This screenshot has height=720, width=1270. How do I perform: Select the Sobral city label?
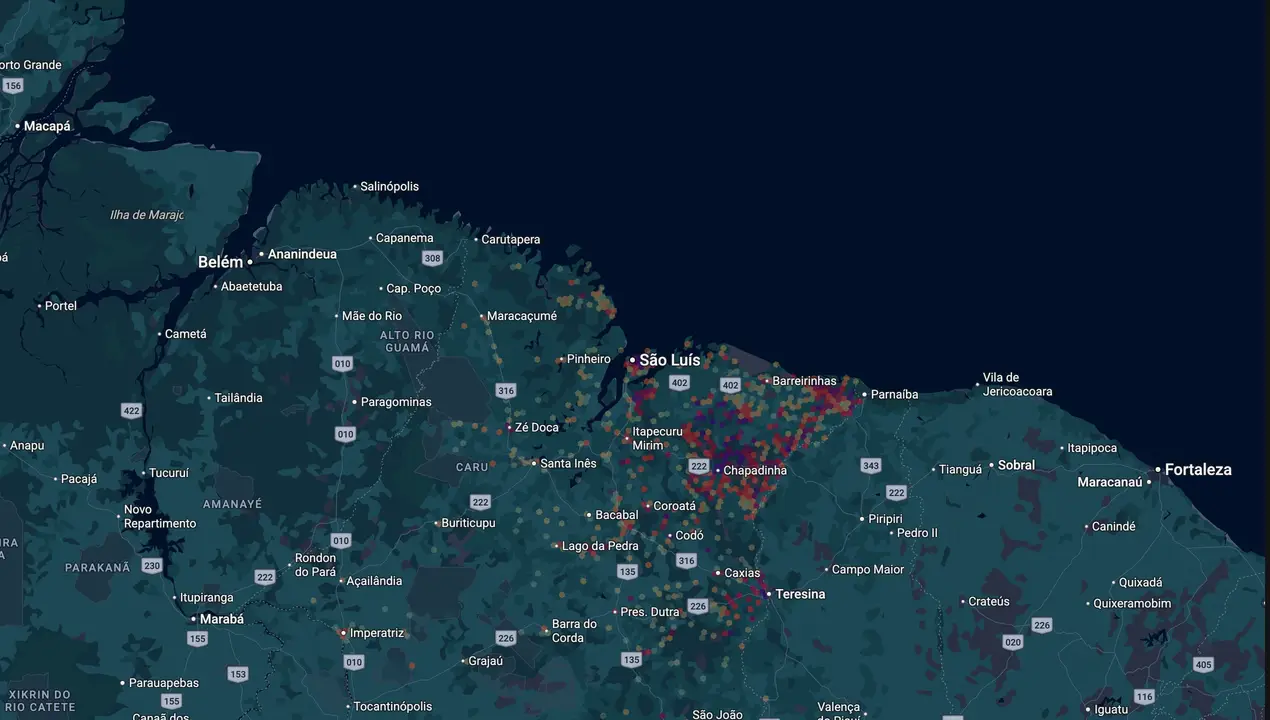pos(1017,465)
